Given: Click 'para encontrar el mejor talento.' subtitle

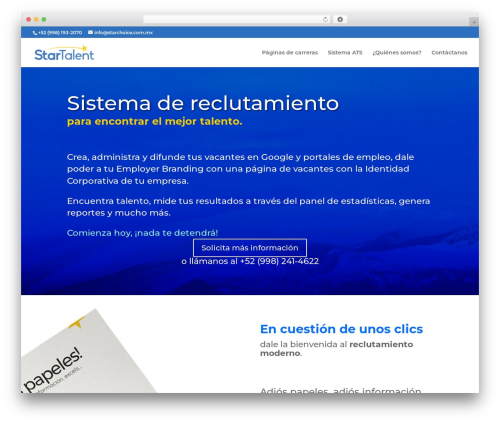Looking at the screenshot, I should pyautogui.click(x=155, y=121).
